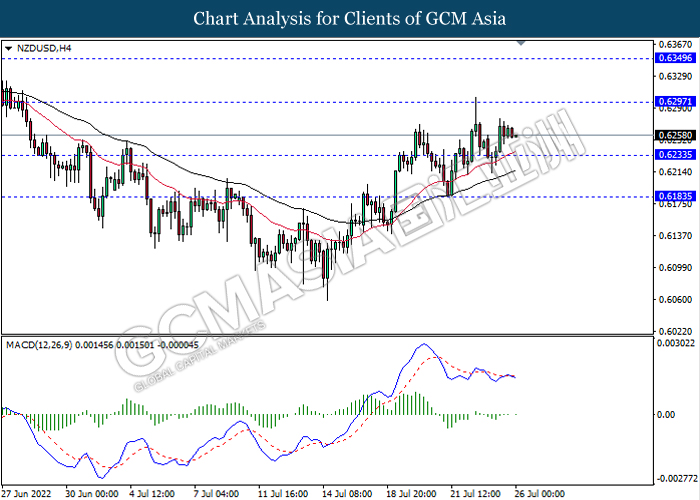Click the 30 Jun 00:00 date label
The image size is (700, 500).
click(92, 494)
